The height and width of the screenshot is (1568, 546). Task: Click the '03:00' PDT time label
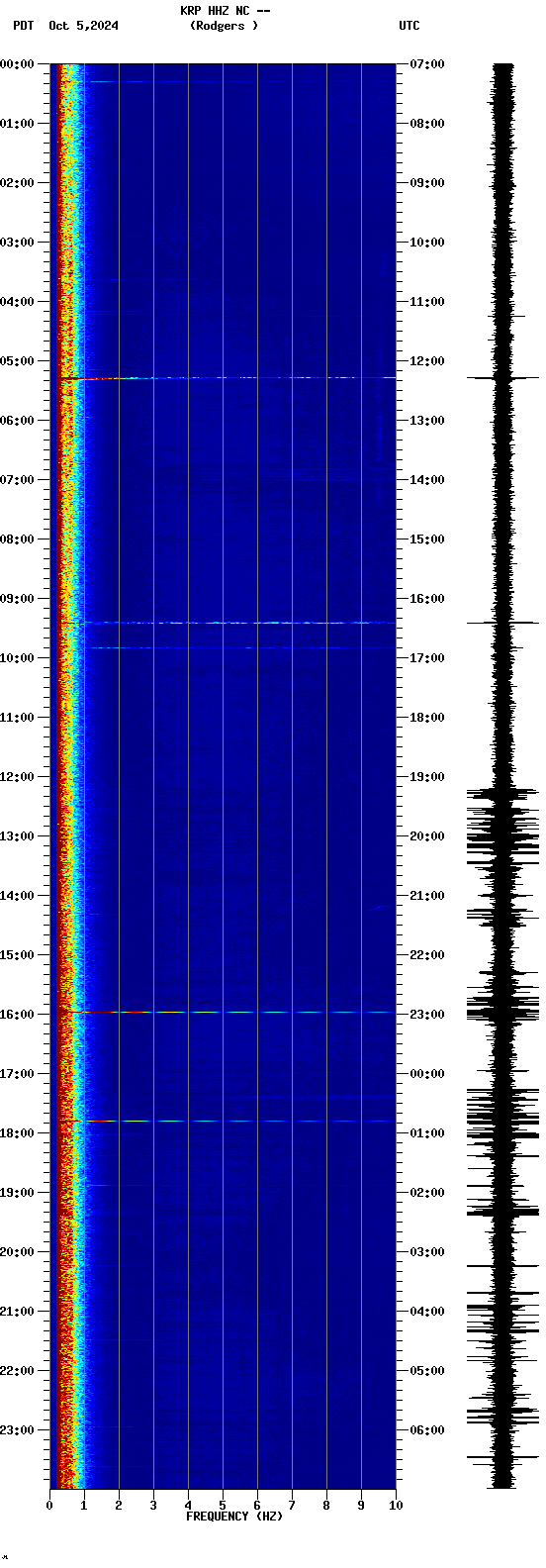(x=17, y=243)
